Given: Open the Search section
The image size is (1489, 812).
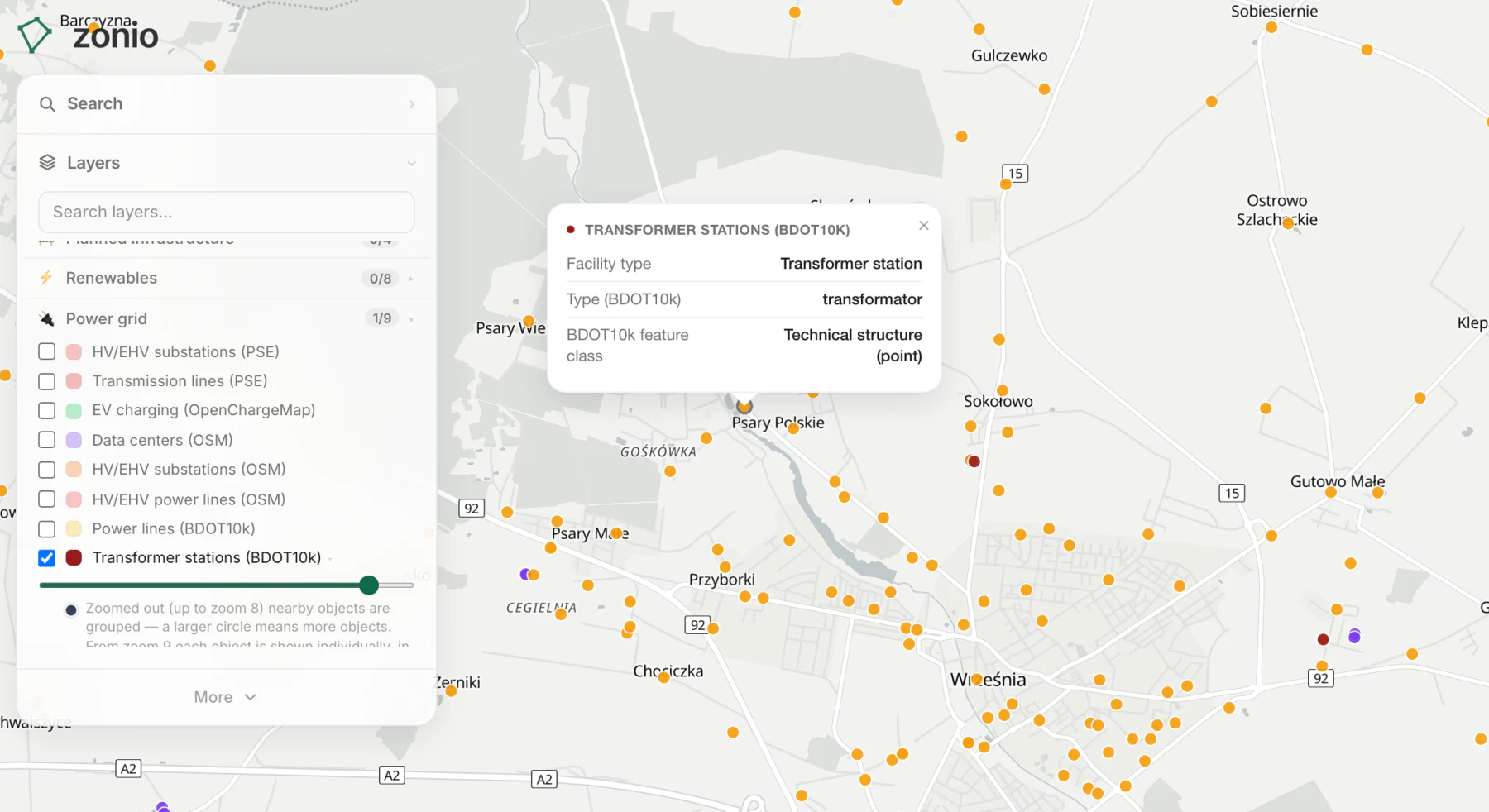Looking at the screenshot, I should [227, 104].
